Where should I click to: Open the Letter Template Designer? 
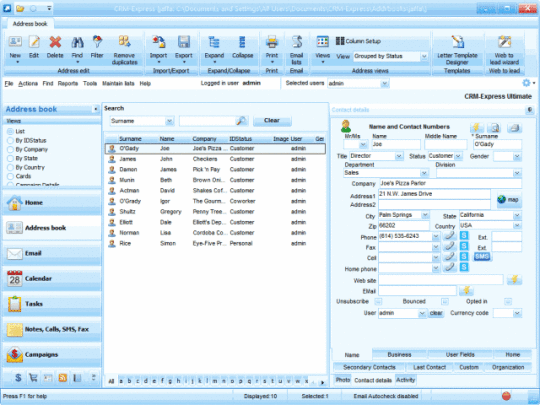tap(457, 50)
